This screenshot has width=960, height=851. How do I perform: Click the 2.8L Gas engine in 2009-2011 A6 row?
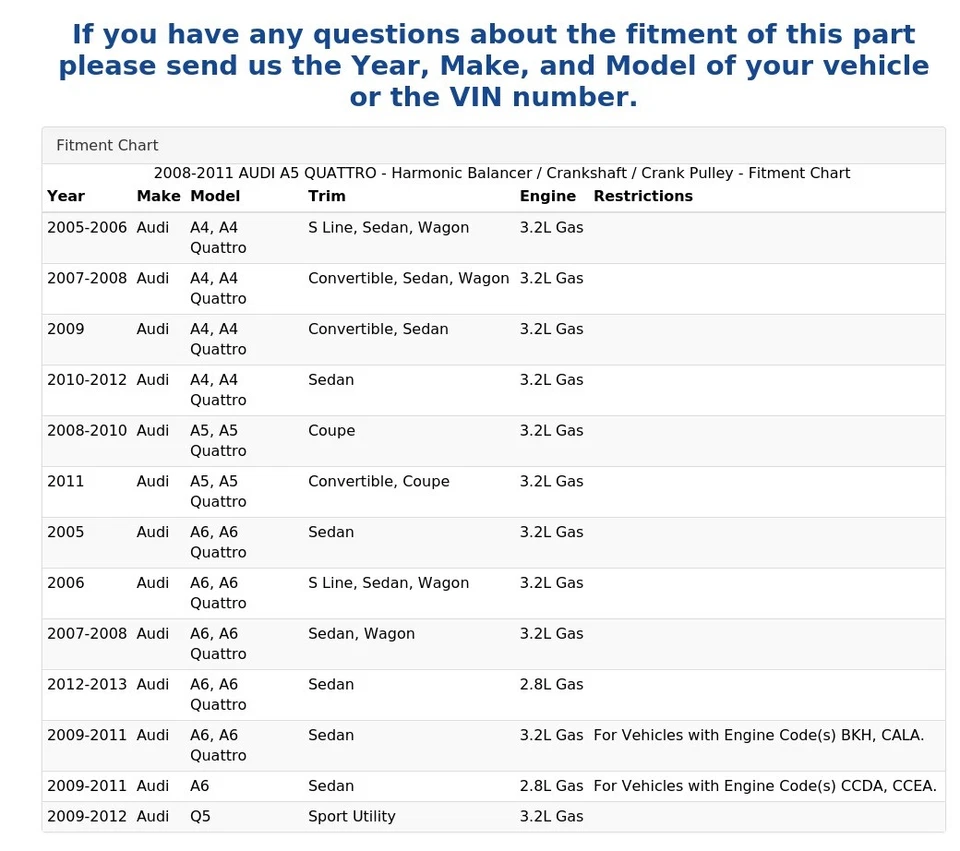[x=551, y=787]
